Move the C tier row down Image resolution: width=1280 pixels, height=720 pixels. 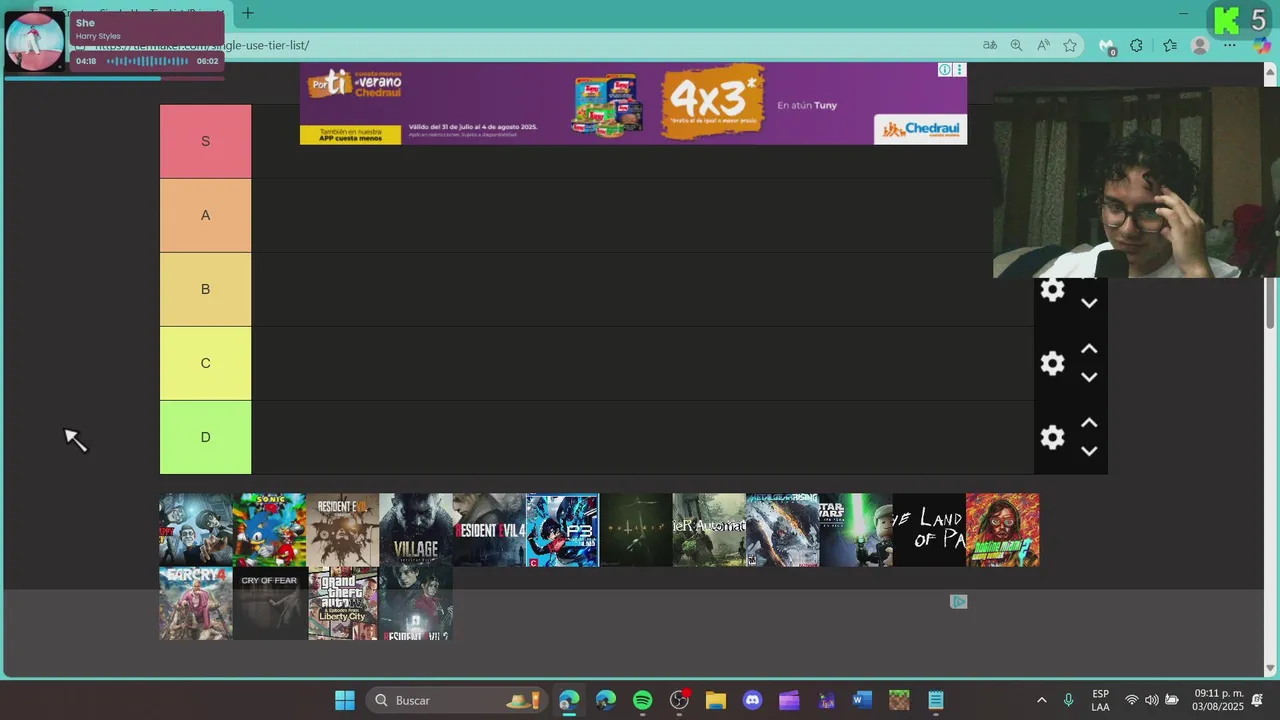click(x=1089, y=377)
